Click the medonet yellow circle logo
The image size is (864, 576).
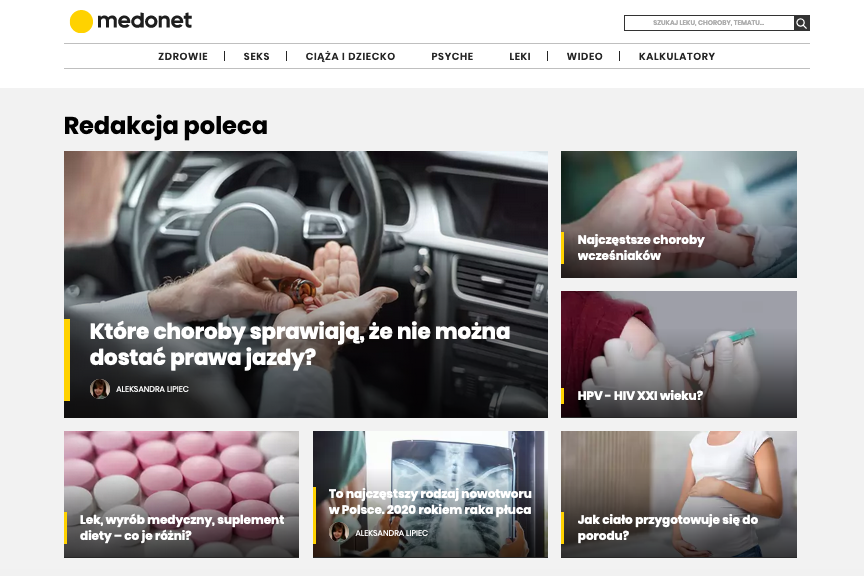(x=81, y=21)
